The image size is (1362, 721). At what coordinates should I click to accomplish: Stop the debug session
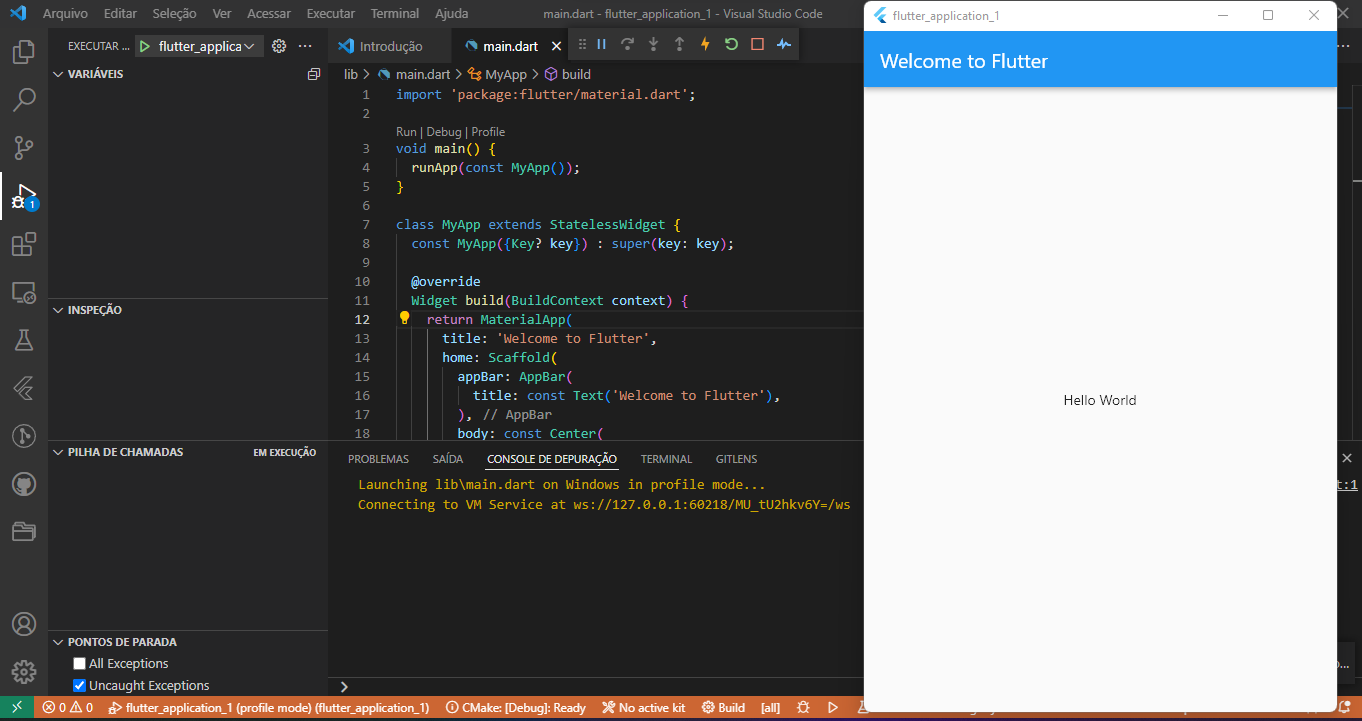757,44
